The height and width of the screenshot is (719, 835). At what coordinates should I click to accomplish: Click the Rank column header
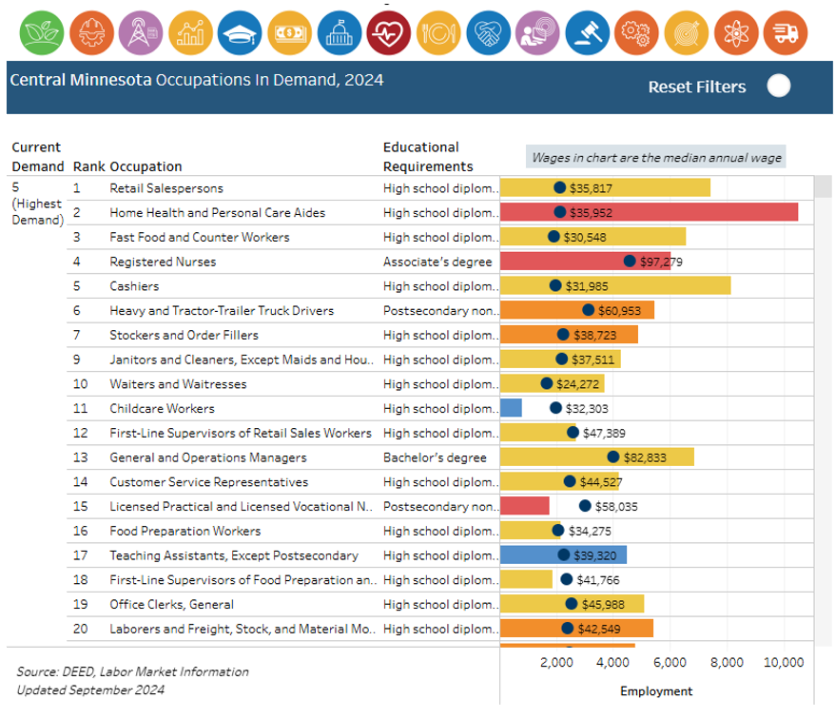89,167
